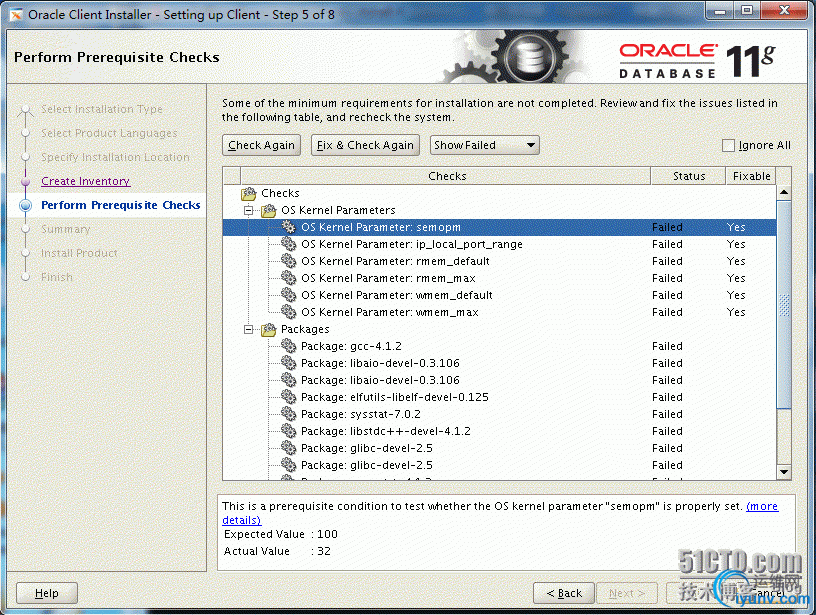Screen dimensions: 816x615
Task: Select the Specify Installation Location step
Action: [115, 157]
